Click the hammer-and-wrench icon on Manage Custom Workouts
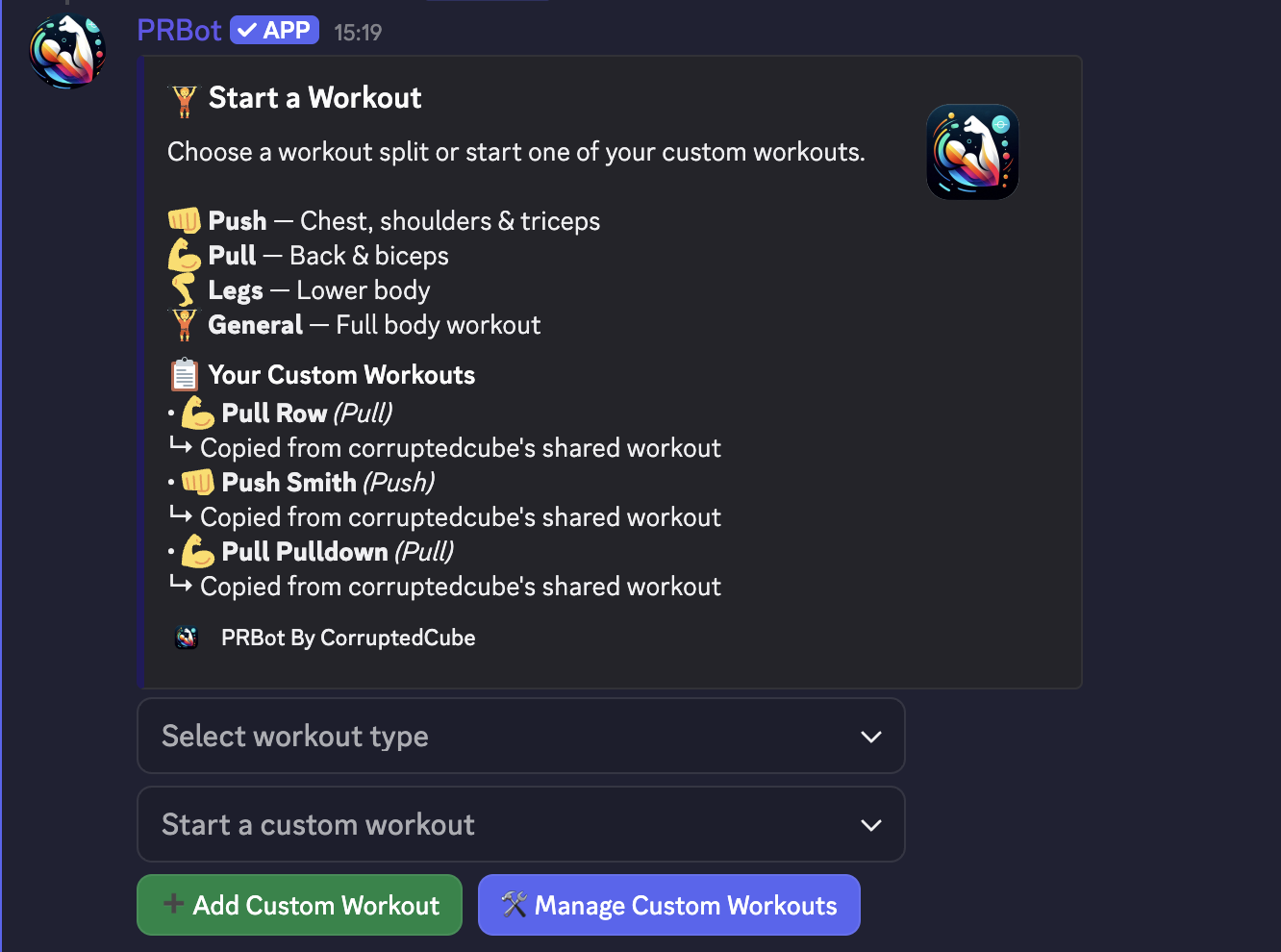Viewport: 1281px width, 952px height. tap(514, 904)
